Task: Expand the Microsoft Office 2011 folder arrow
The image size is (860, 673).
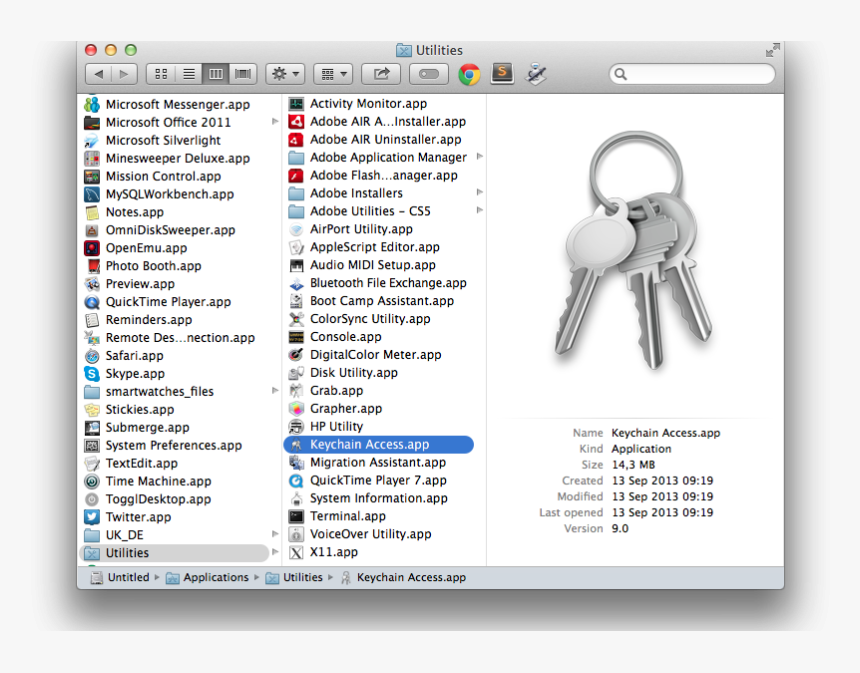Action: click(275, 122)
